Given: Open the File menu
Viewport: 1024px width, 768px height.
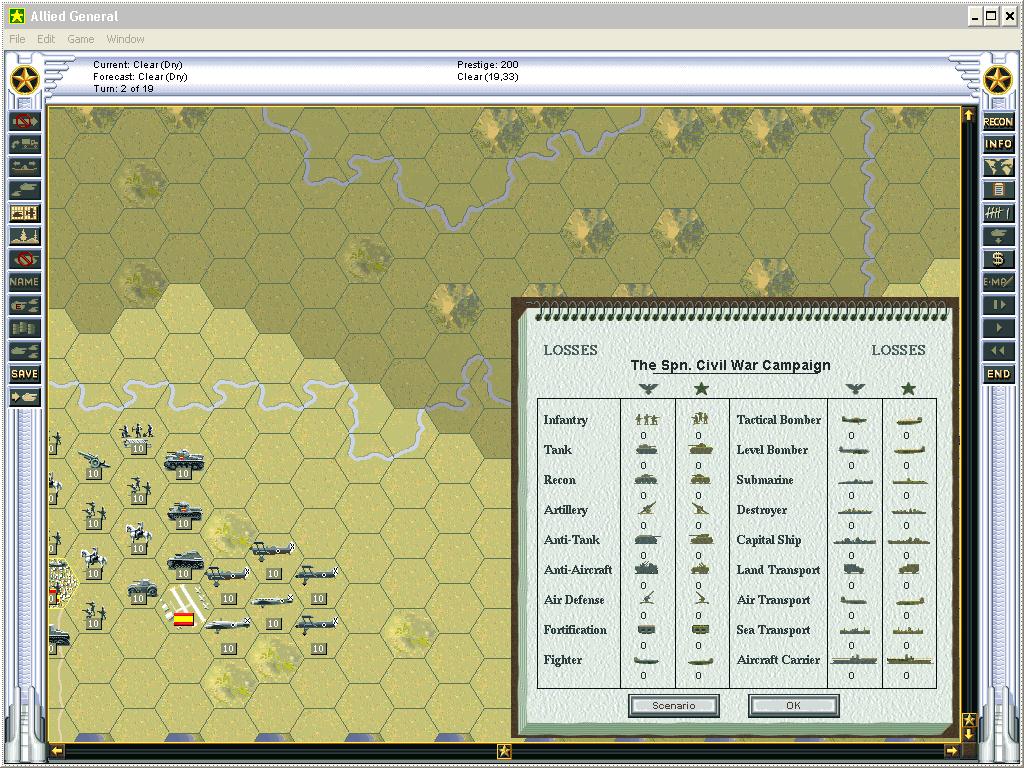Looking at the screenshot, I should pos(17,39).
